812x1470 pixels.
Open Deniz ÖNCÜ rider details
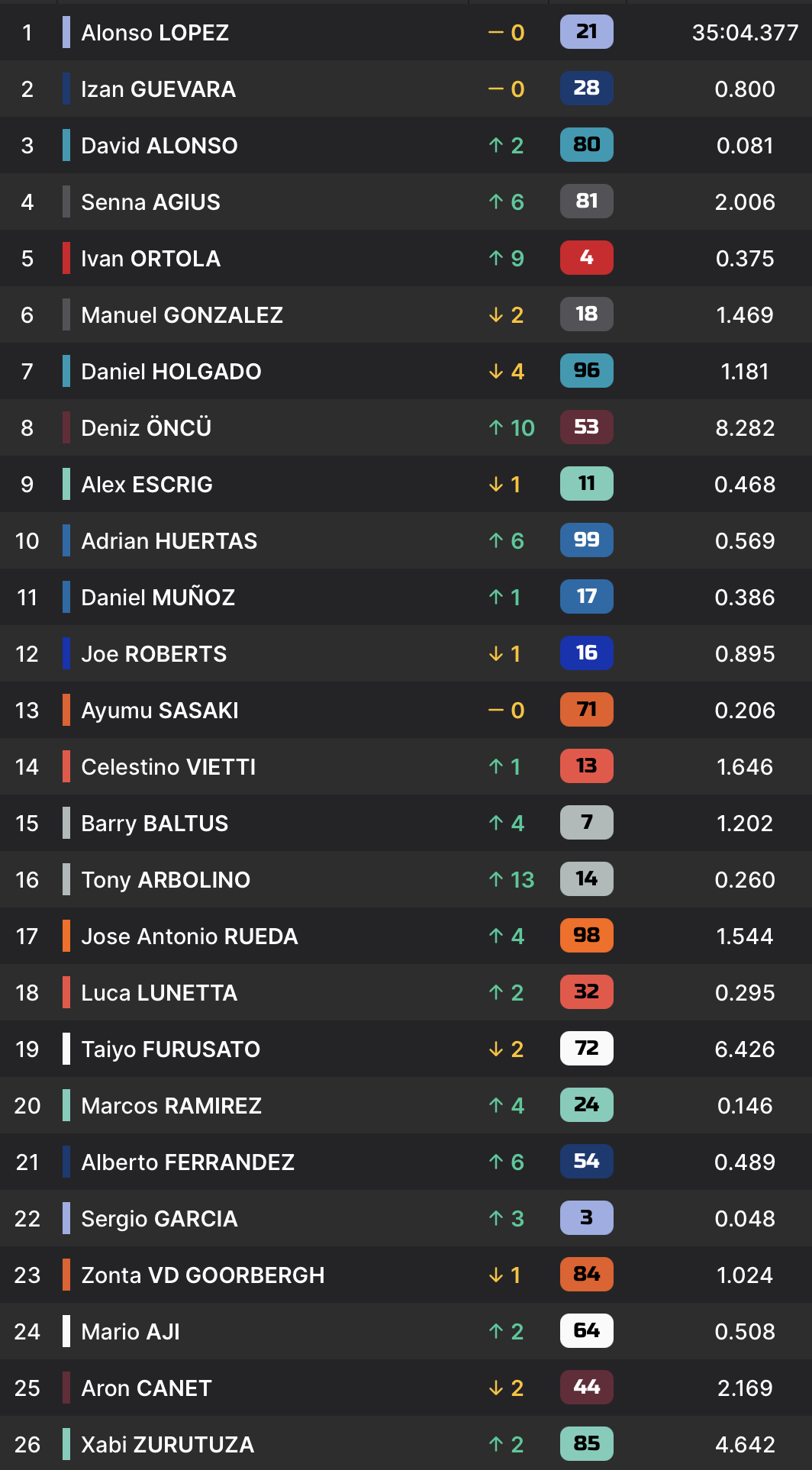(x=406, y=427)
